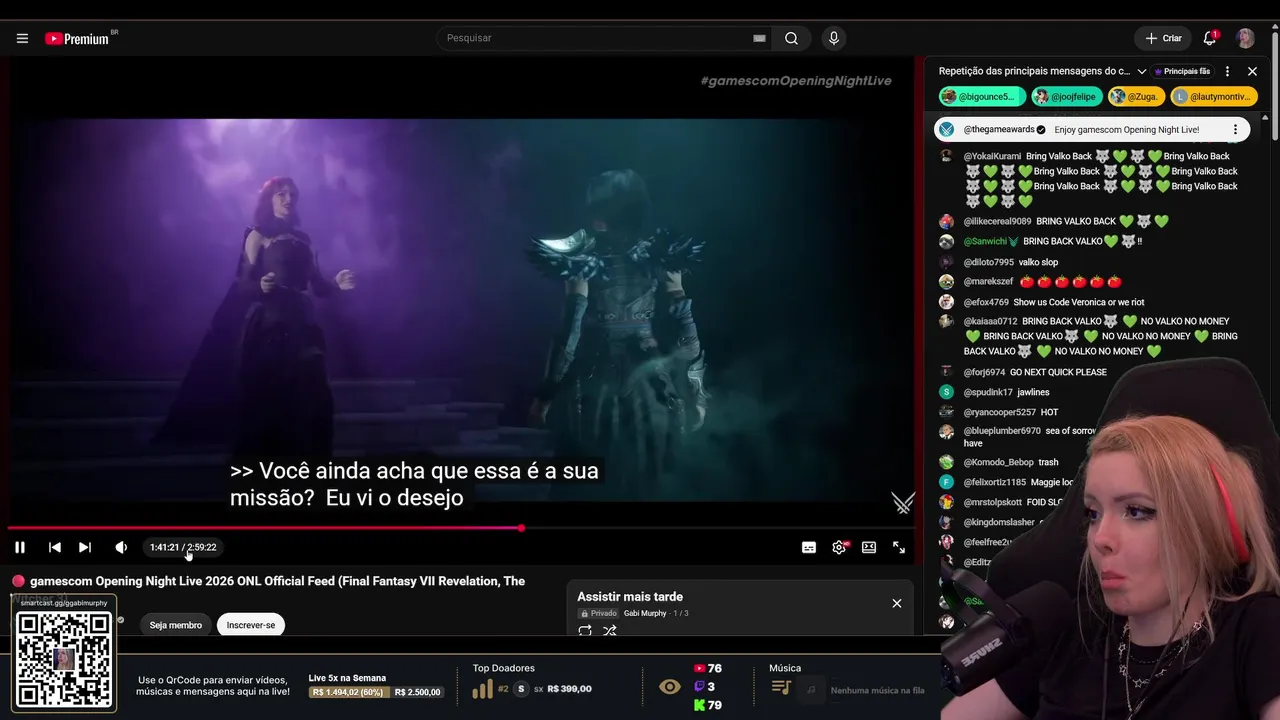Click the viewers eye icon in overlay

pyautogui.click(x=670, y=687)
